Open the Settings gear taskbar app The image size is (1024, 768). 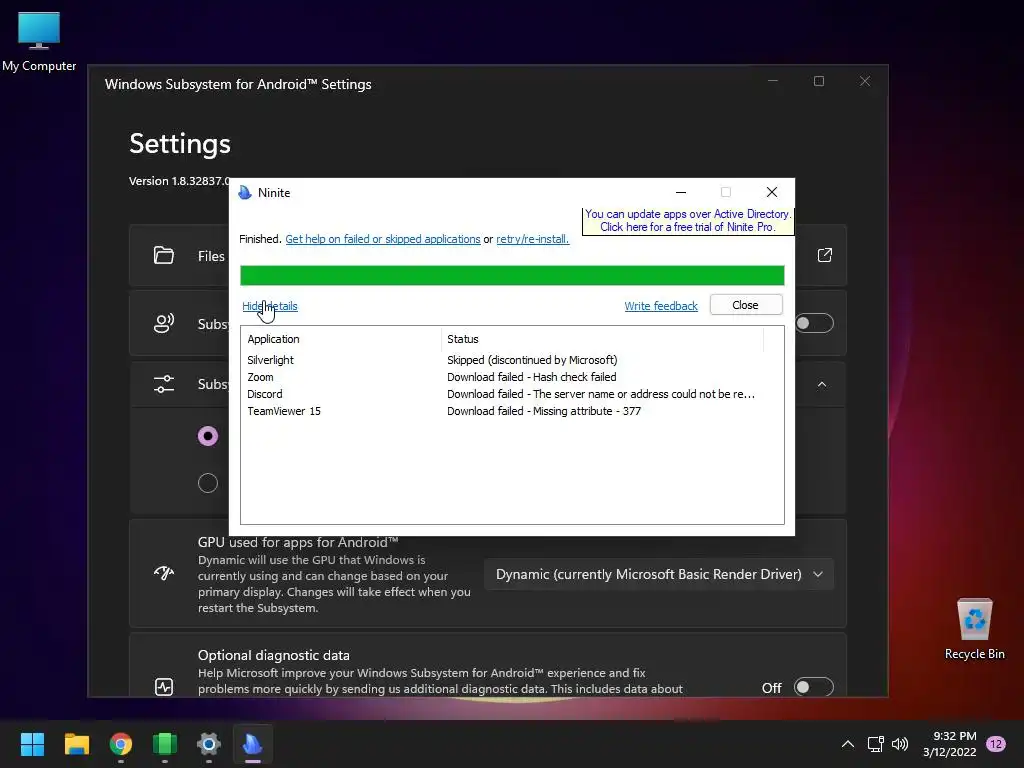pos(209,744)
